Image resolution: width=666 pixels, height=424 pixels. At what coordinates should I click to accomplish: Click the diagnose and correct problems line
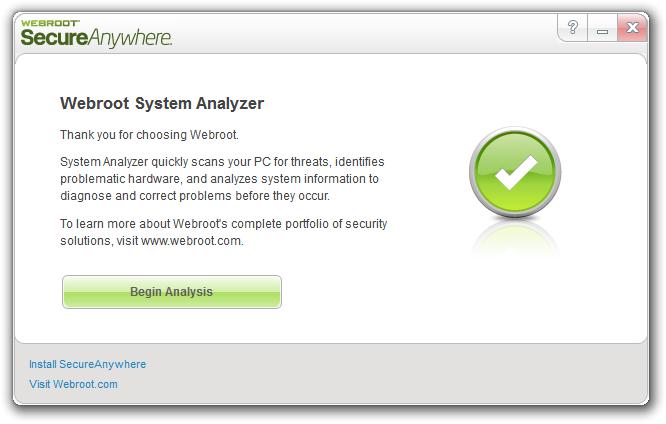[195, 196]
